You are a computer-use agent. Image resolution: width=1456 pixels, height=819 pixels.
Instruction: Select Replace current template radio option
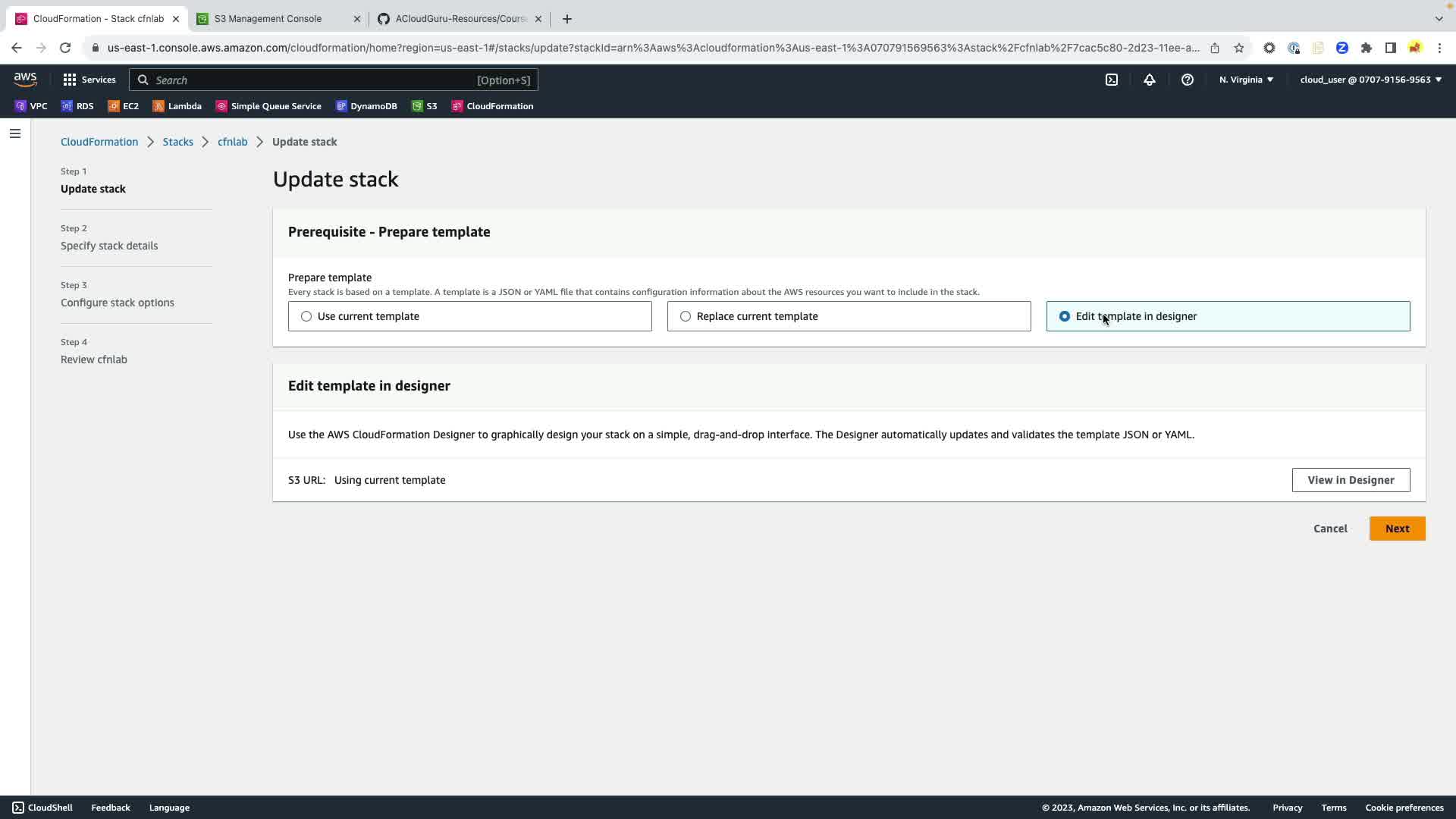[686, 316]
